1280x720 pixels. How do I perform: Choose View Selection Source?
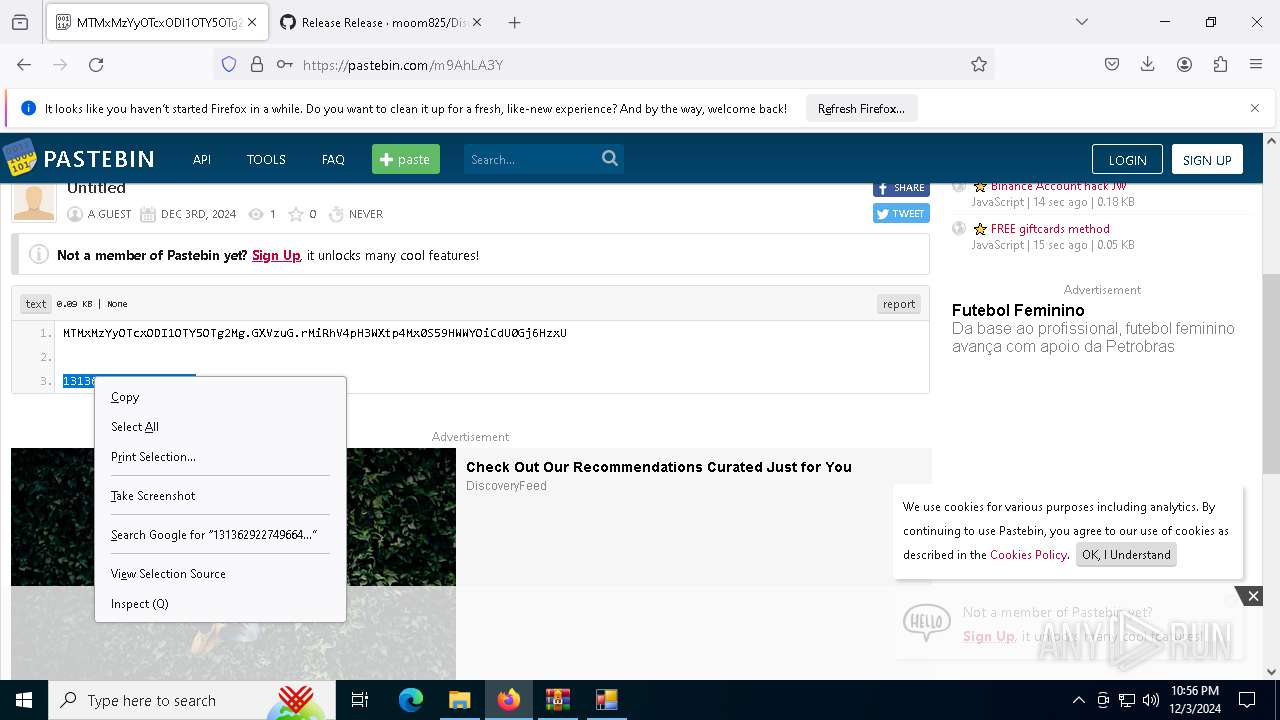click(220, 574)
